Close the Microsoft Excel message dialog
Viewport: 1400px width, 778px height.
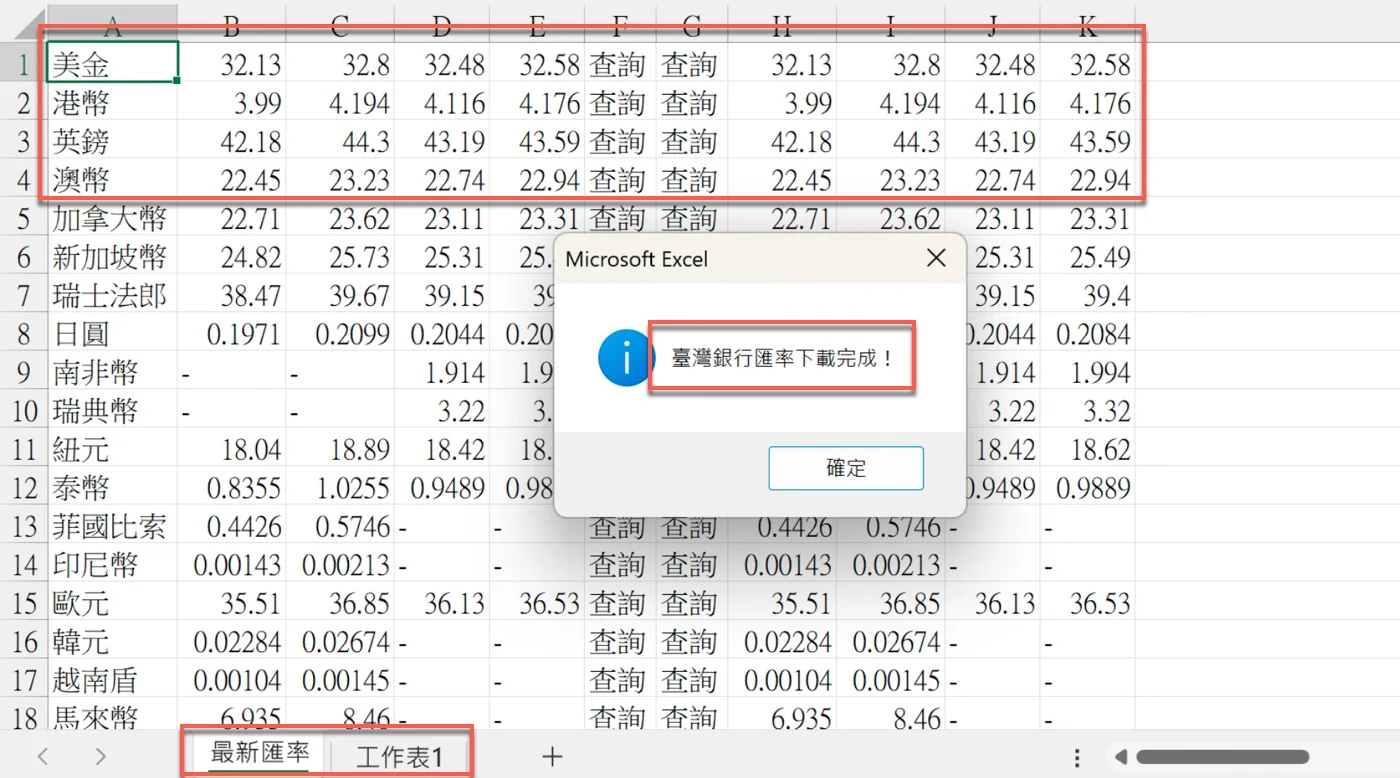point(936,259)
